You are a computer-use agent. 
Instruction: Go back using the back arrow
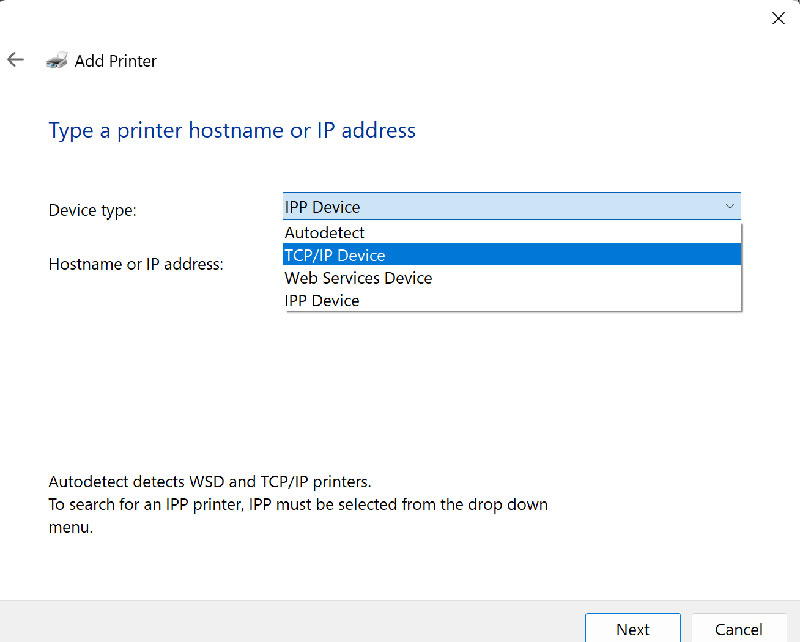pos(15,60)
